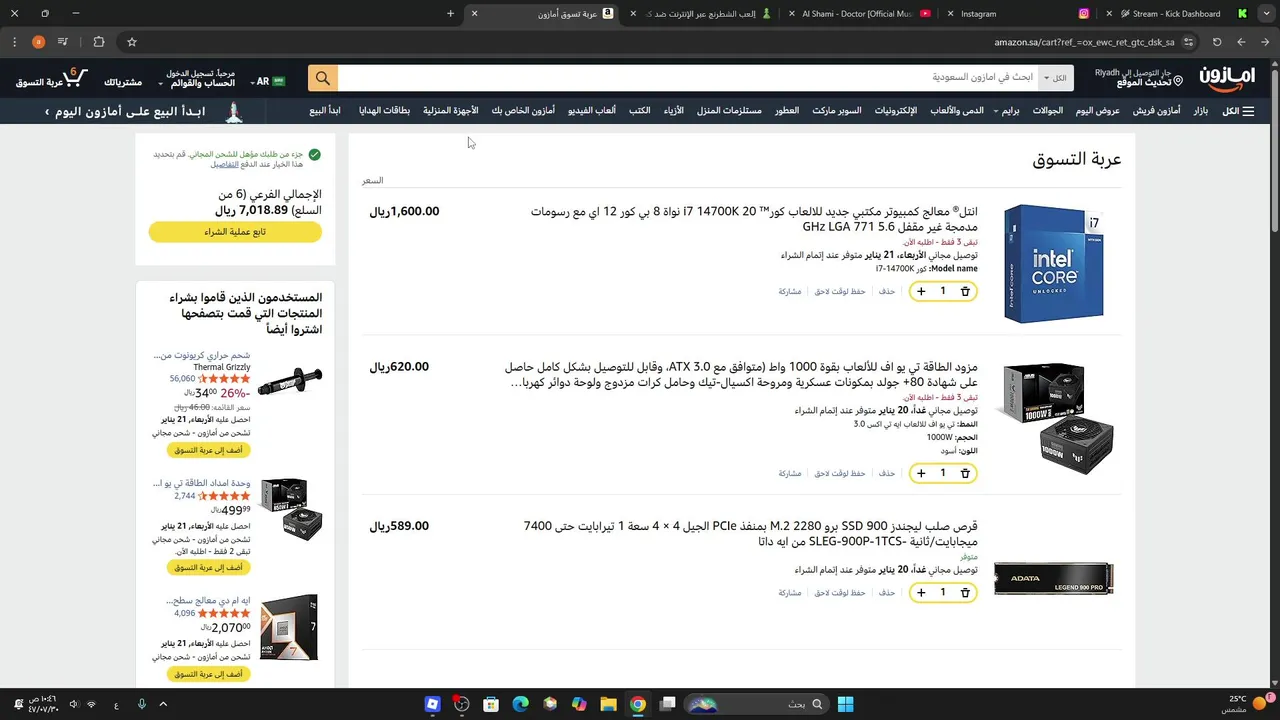Add AMD processor 2,070 to cart

(x=209, y=674)
